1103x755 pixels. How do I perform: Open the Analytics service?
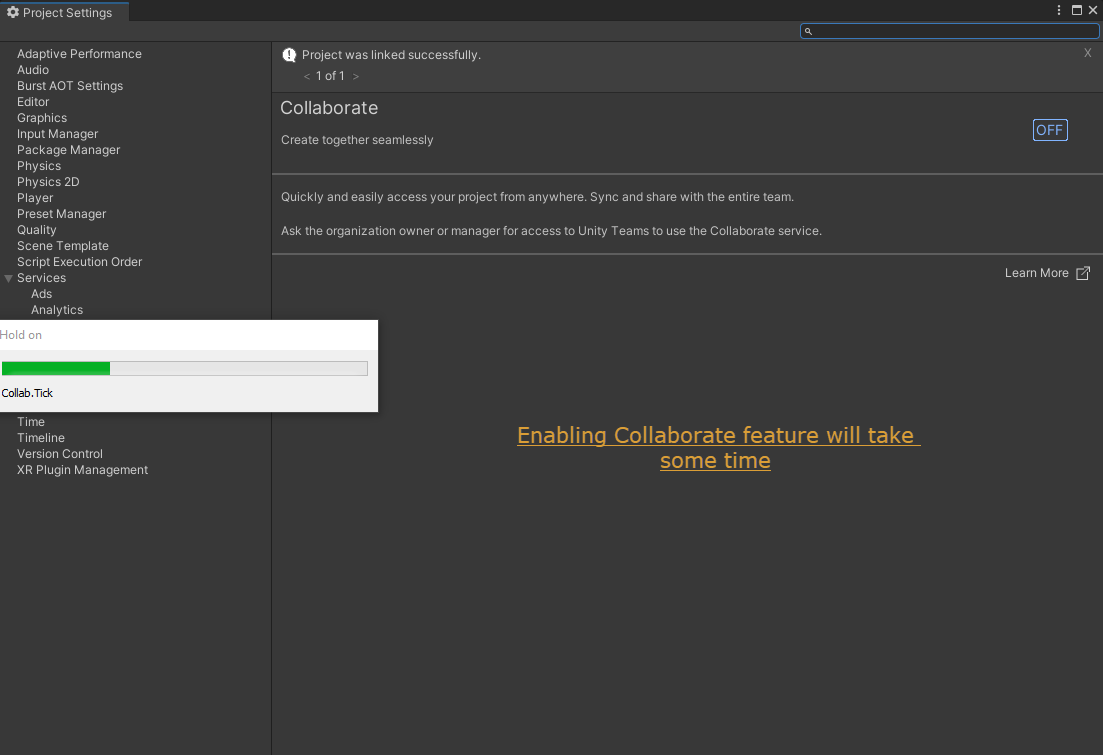57,310
